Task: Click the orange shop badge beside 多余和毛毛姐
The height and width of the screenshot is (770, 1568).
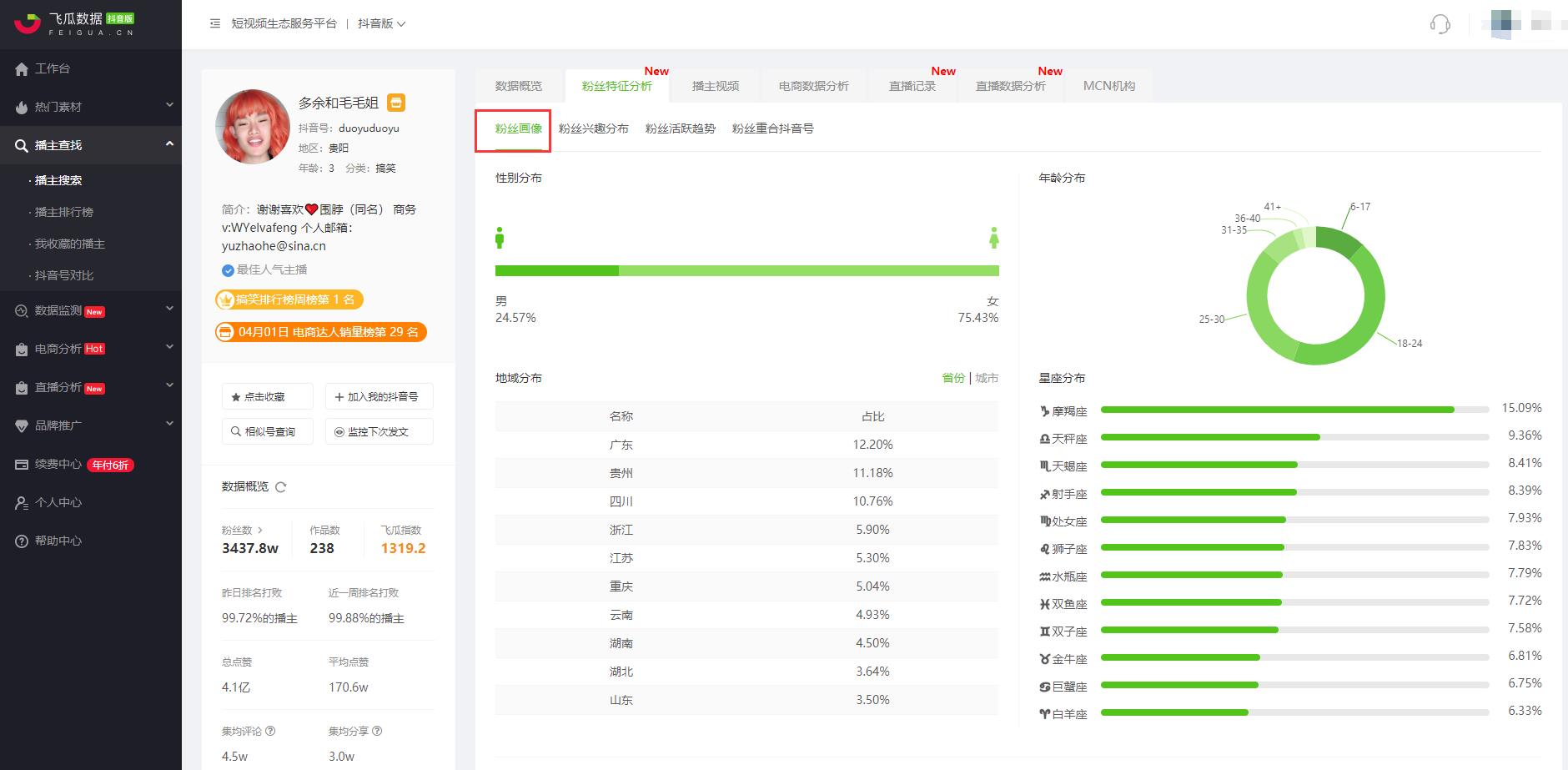Action: pos(396,103)
